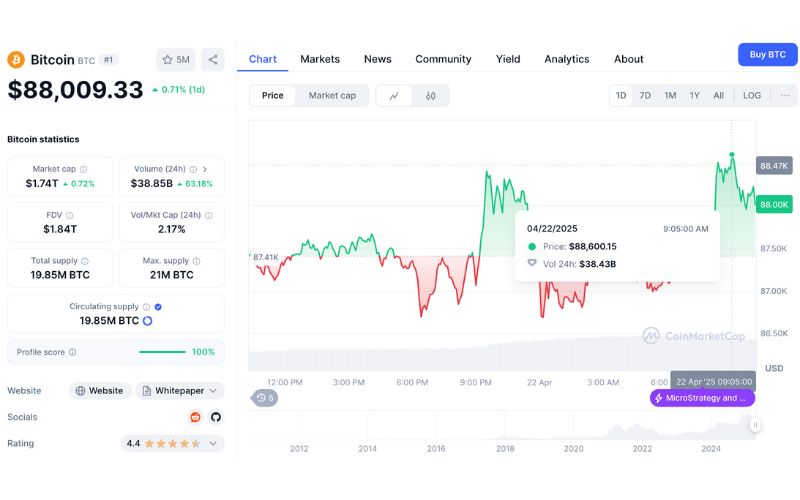This screenshot has width=800, height=500.
Task: Click Vol/Mkt Cap (24h) info icon
Action: (x=208, y=215)
